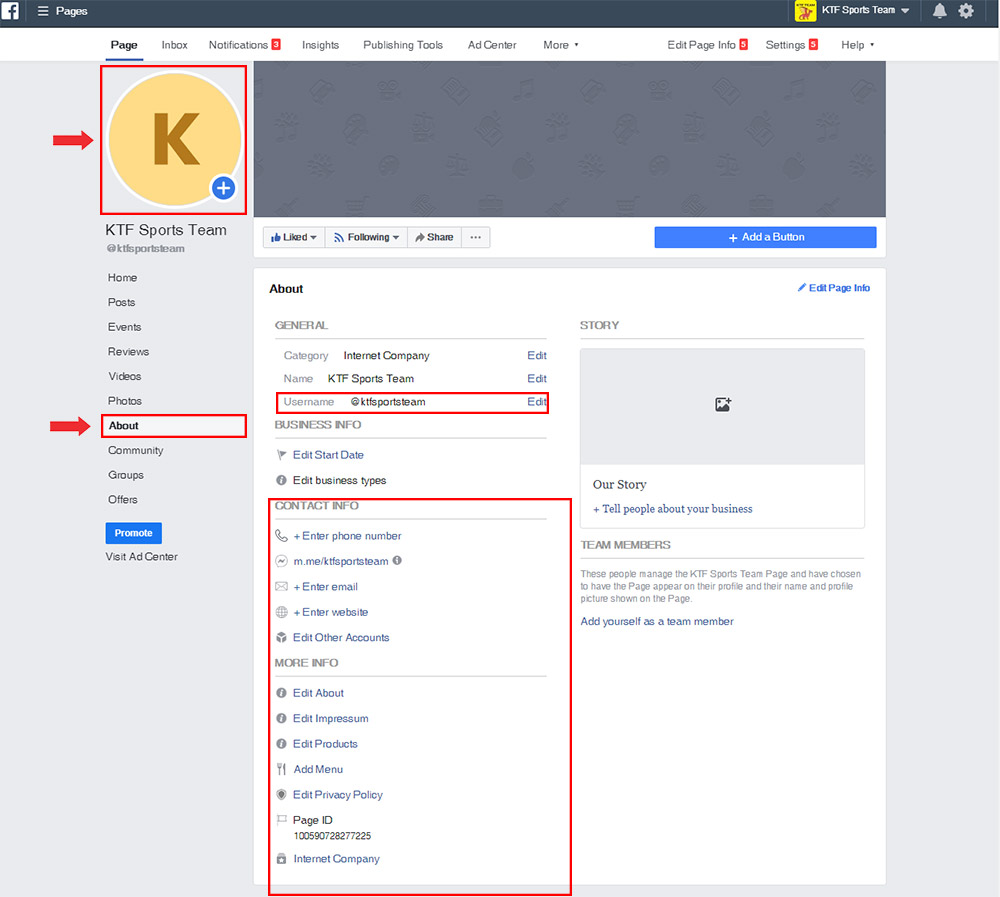Click the cube icon beside Edit Other Accounts
This screenshot has width=1000, height=897.
281,637
